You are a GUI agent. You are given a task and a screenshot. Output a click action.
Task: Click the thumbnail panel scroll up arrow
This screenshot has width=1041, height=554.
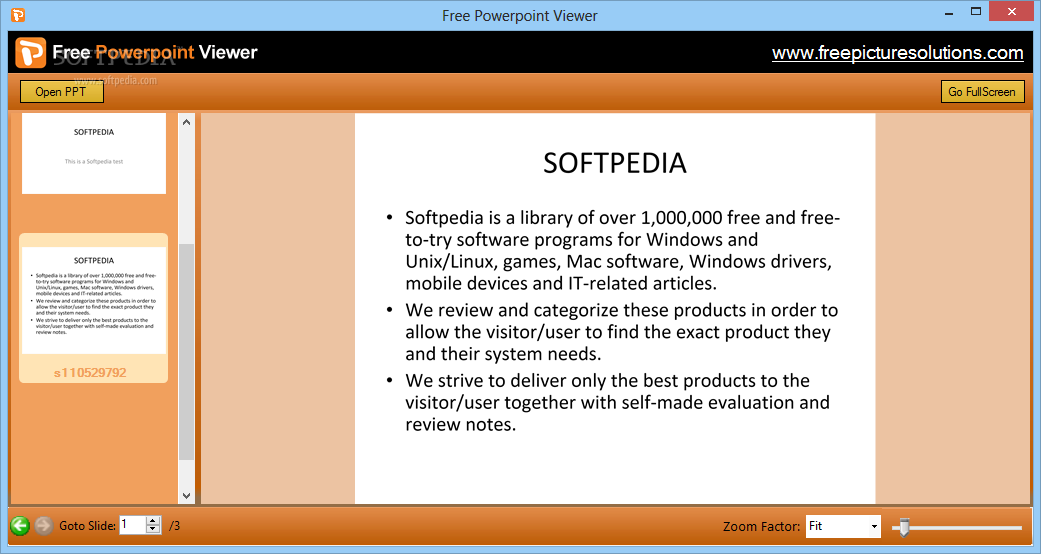[x=187, y=122]
